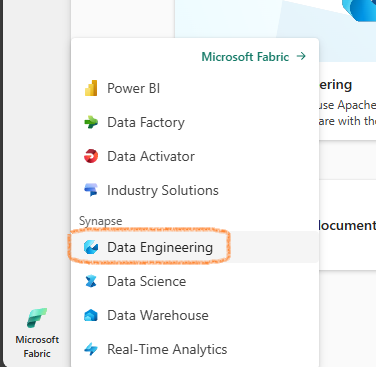Open Industry Solutions experience
The height and width of the screenshot is (367, 376).
[163, 190]
